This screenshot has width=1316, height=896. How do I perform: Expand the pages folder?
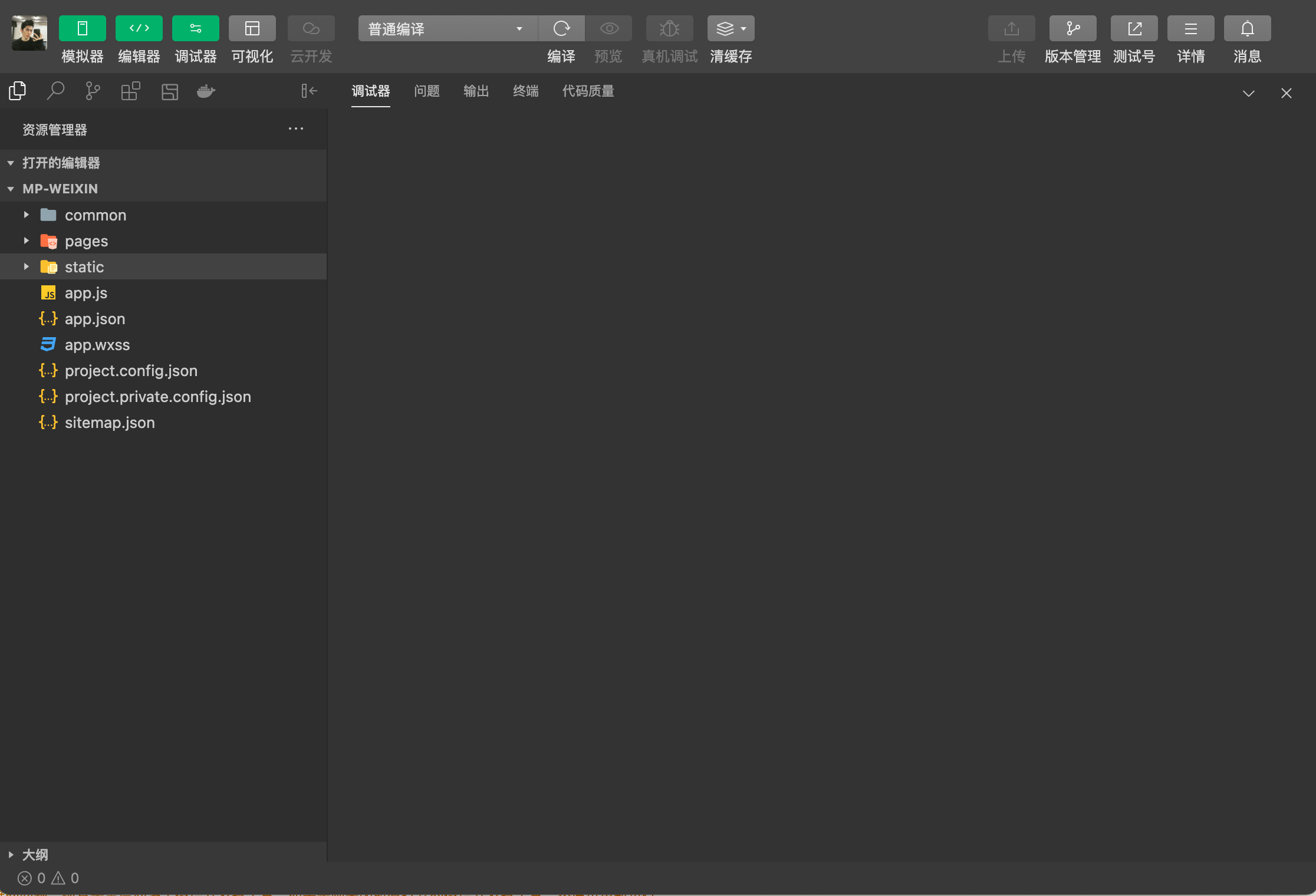tap(86, 241)
